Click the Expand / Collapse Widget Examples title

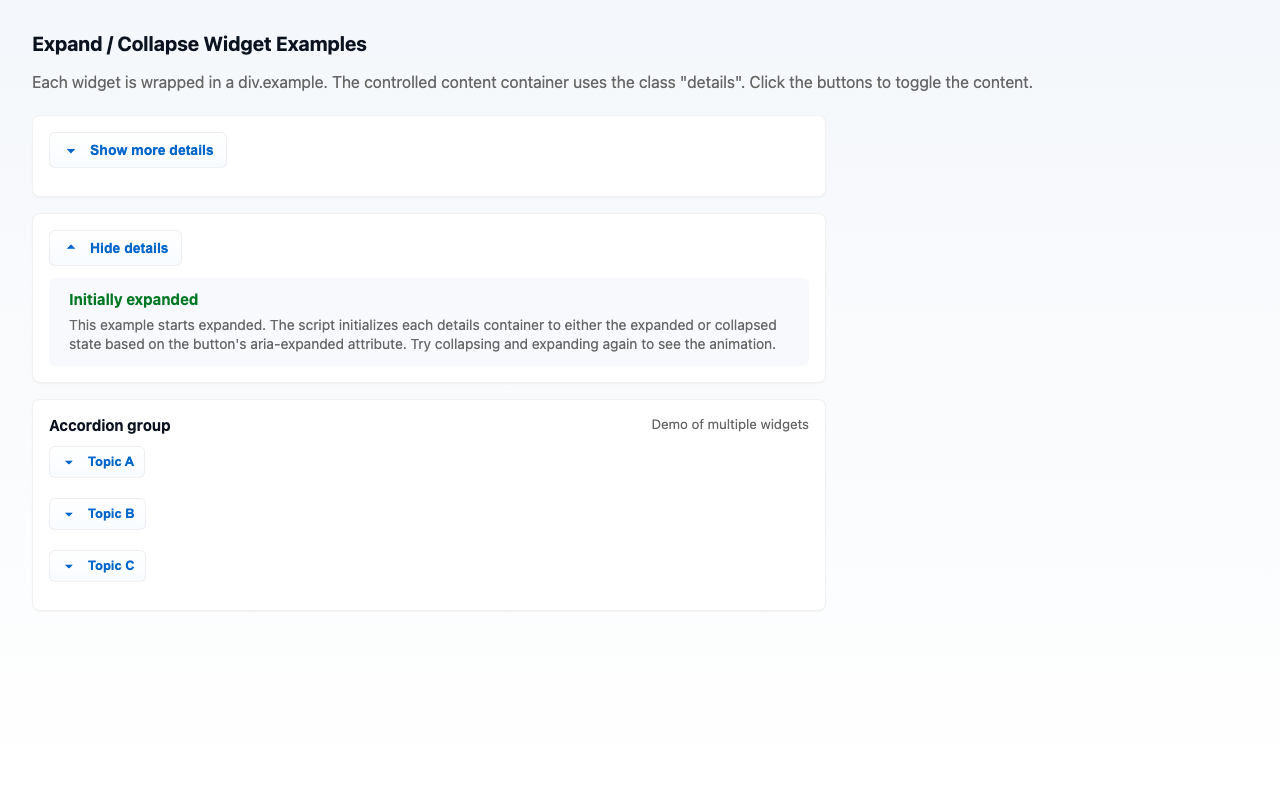tap(199, 44)
